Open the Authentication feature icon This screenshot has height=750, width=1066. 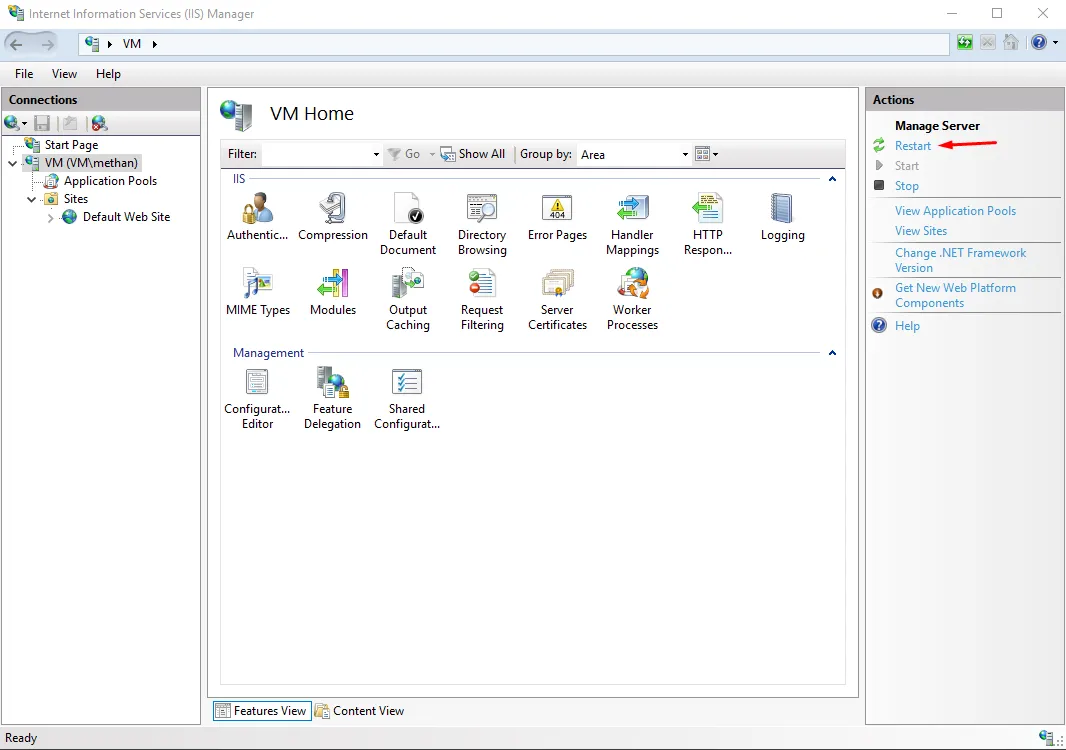257,210
